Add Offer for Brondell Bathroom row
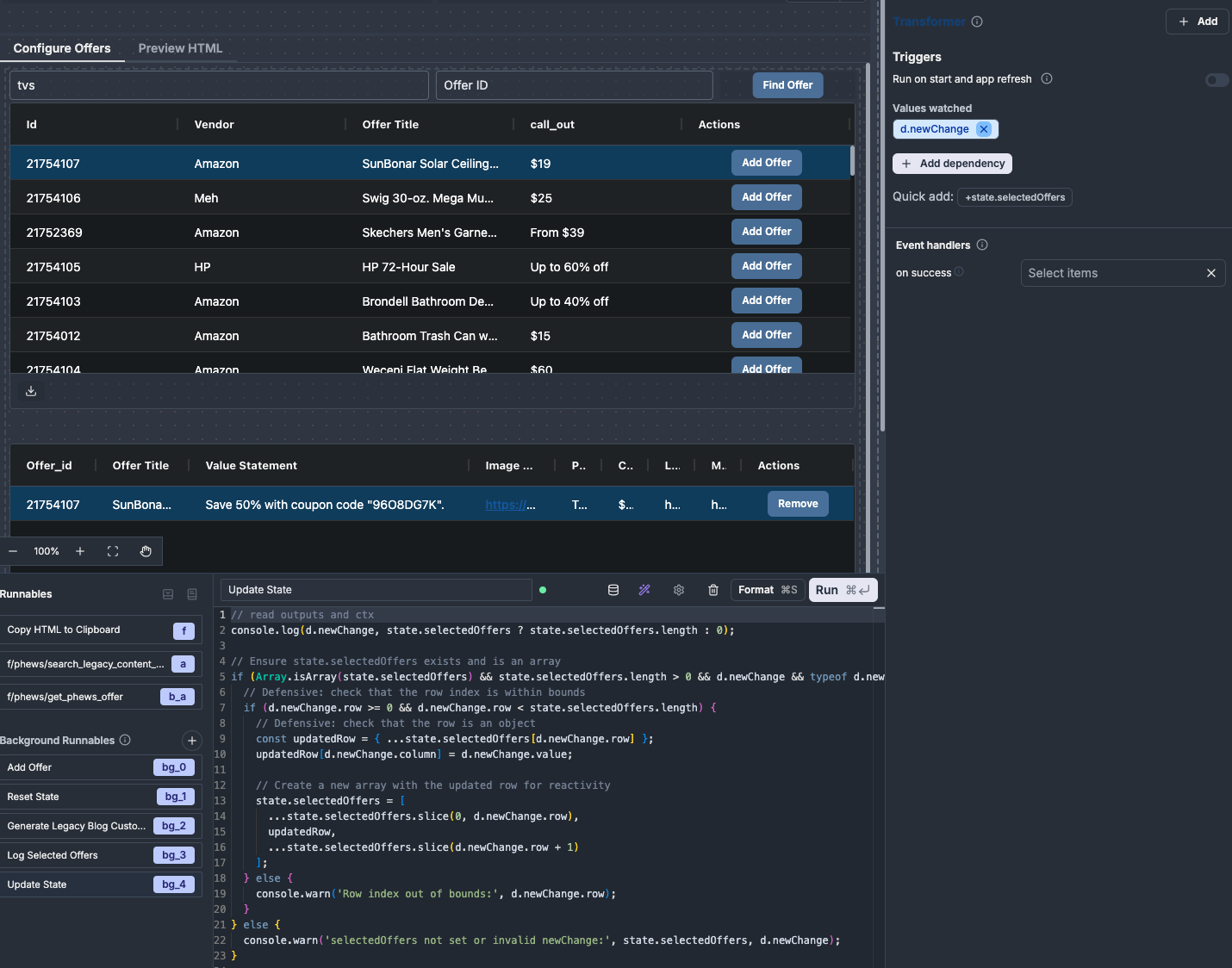 point(767,301)
